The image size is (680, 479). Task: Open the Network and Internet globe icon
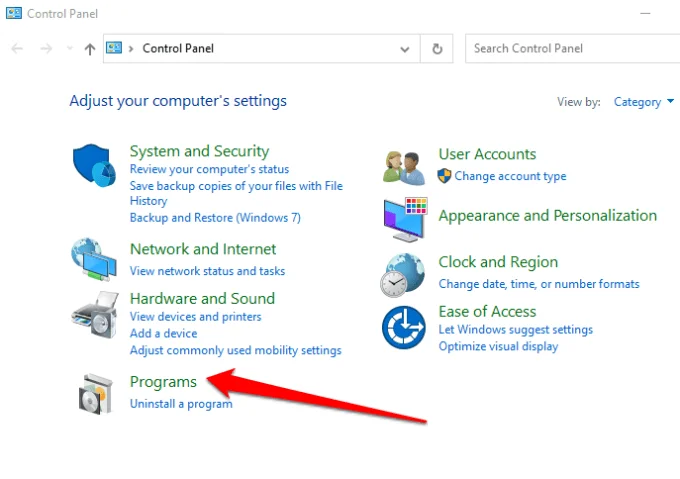click(94, 260)
